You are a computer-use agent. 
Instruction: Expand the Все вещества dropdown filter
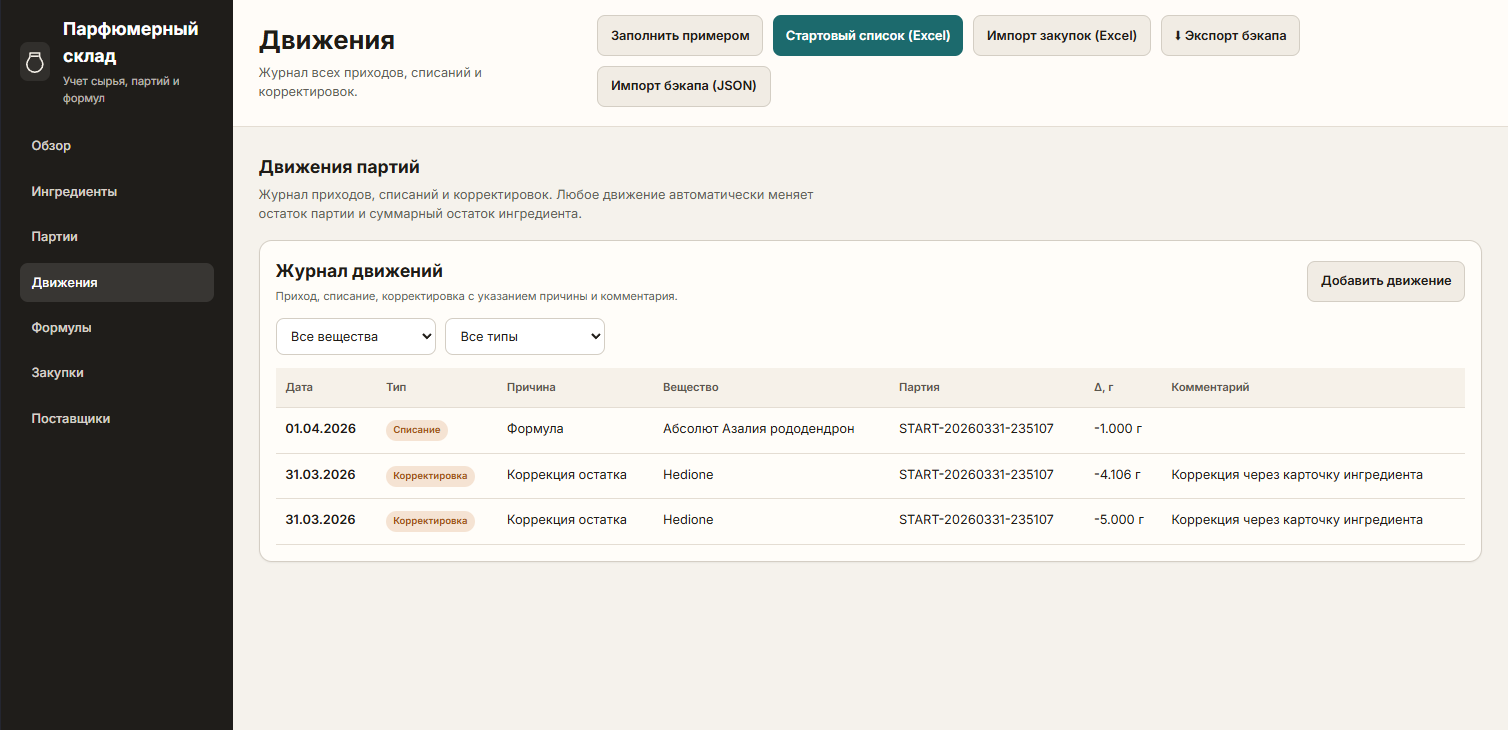355,337
